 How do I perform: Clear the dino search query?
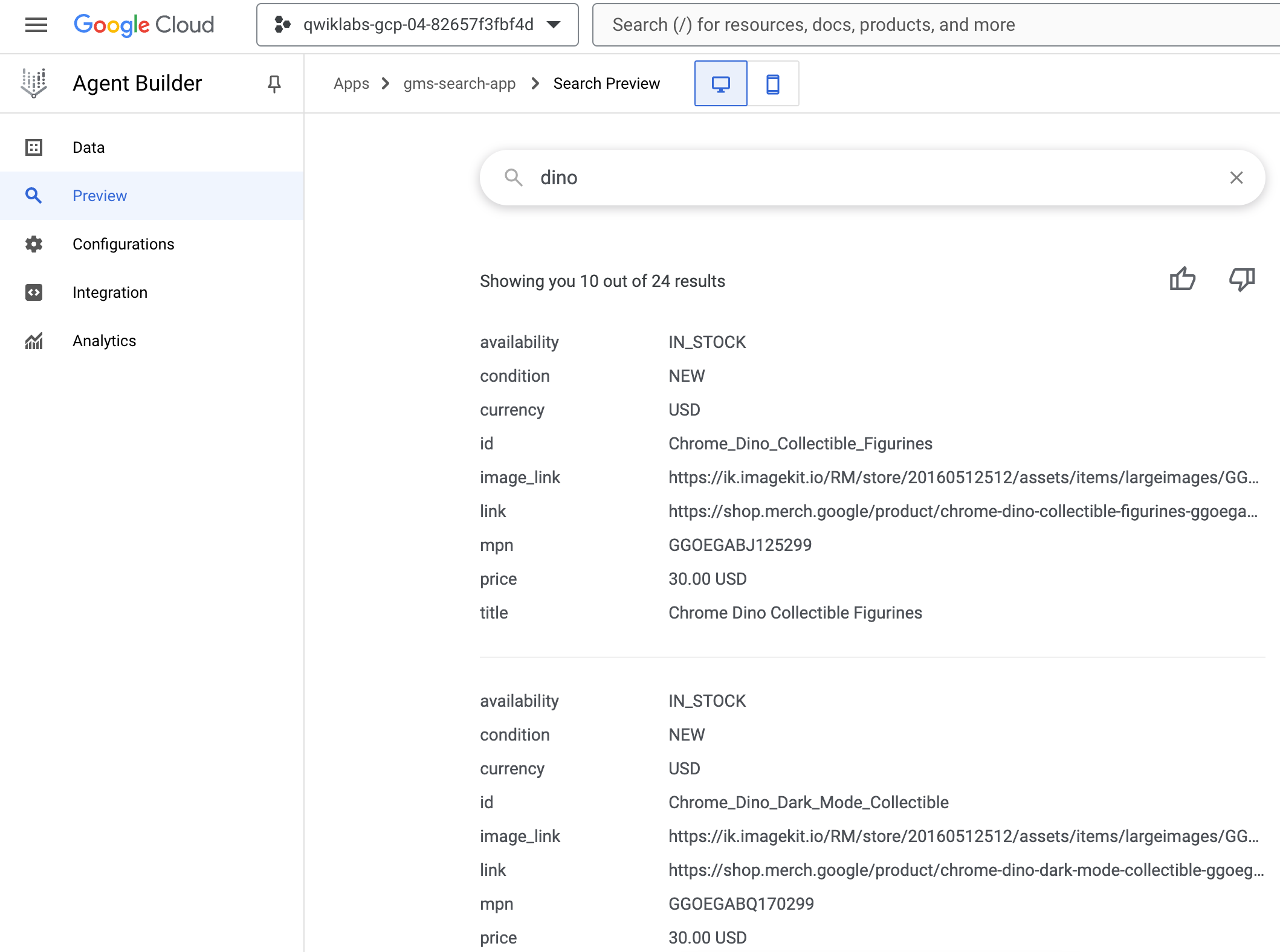tap(1236, 178)
